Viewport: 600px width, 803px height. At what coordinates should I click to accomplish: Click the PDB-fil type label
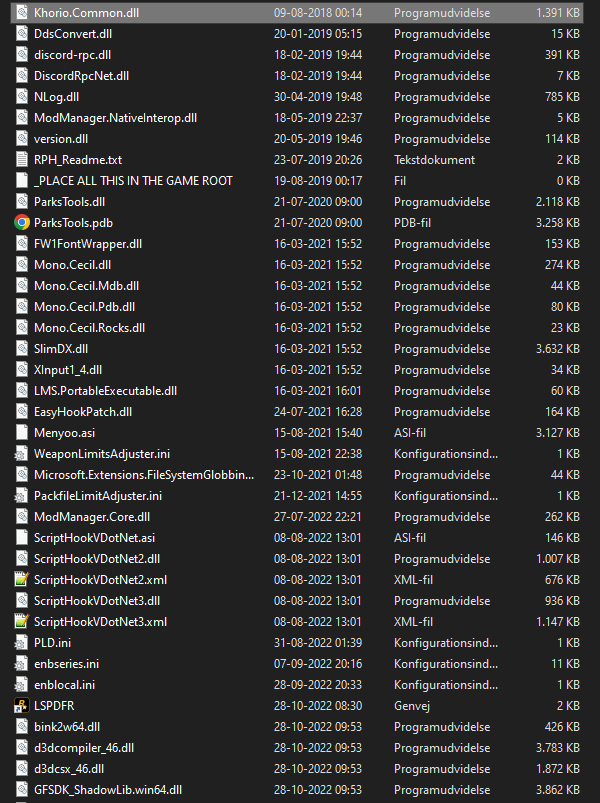coord(412,223)
